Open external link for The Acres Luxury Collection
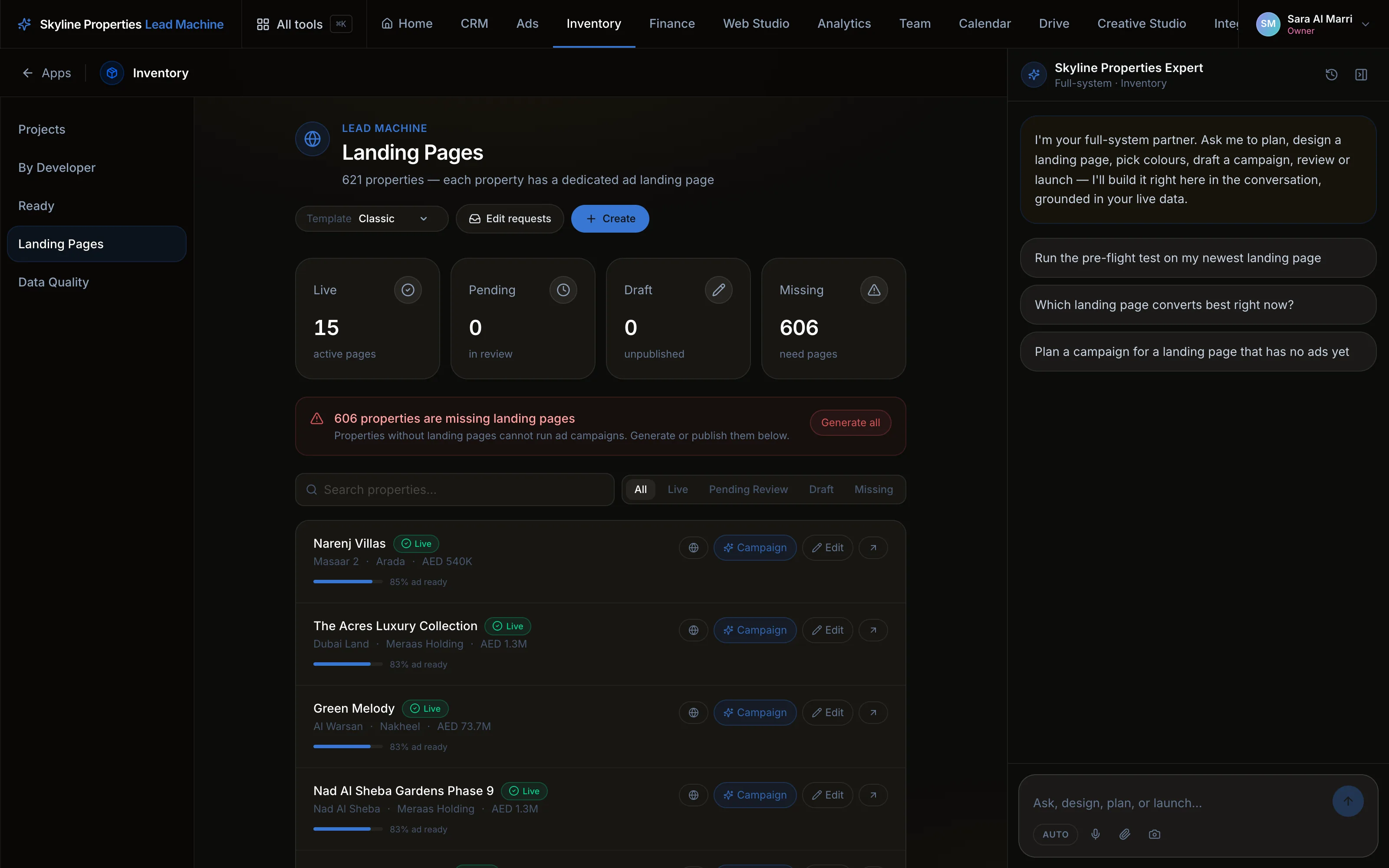Screen dimensions: 1389x868 [873, 630]
